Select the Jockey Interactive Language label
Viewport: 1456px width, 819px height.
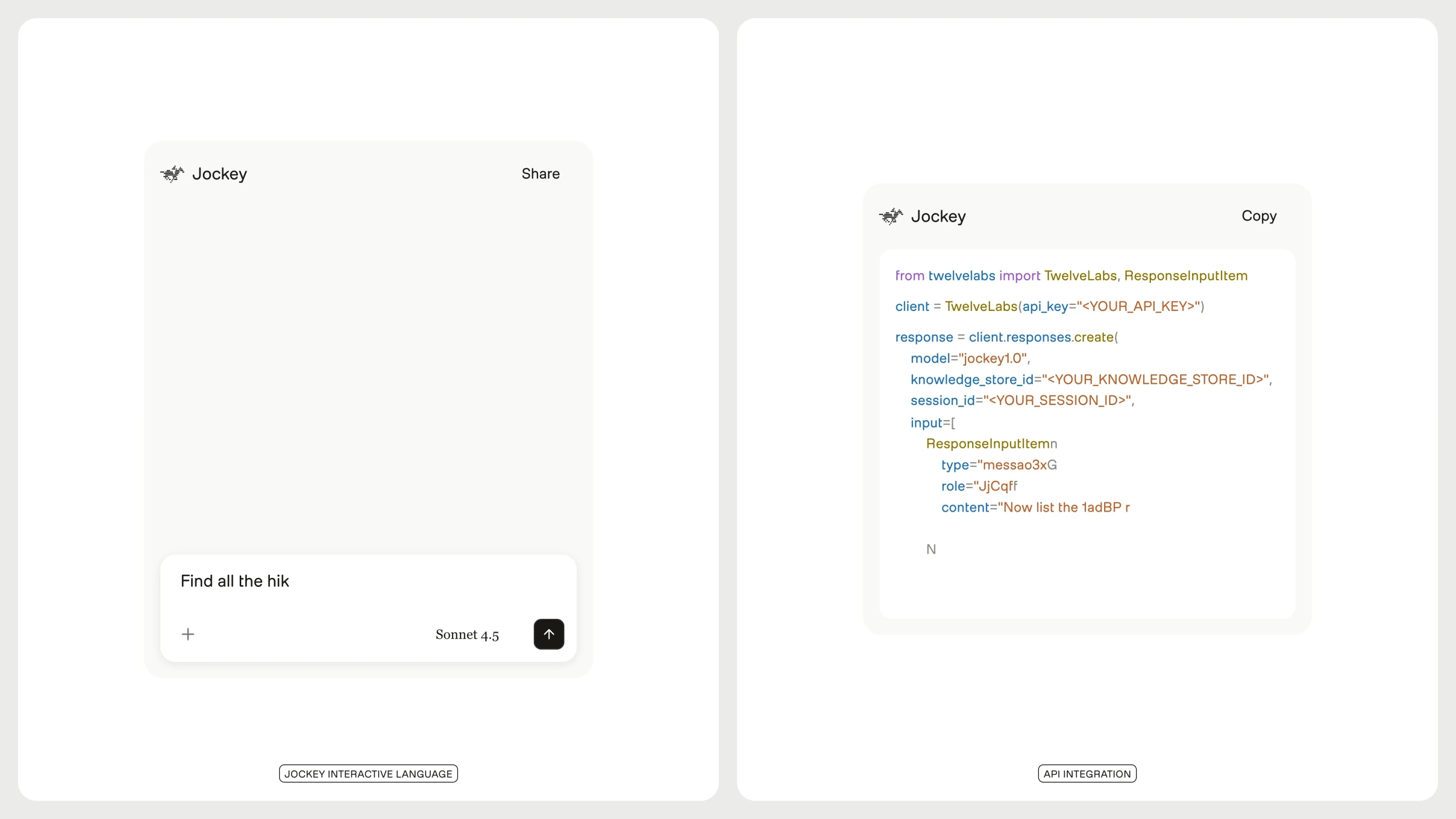click(368, 774)
